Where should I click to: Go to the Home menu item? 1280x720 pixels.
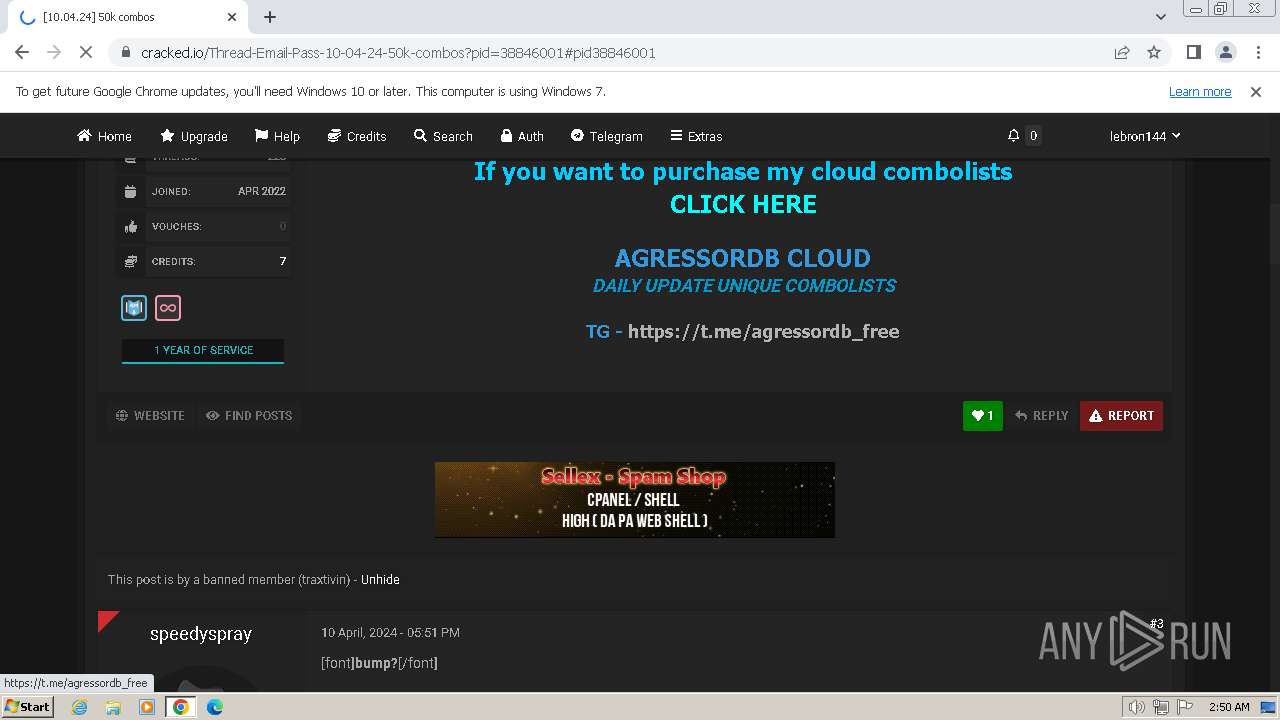click(x=104, y=136)
